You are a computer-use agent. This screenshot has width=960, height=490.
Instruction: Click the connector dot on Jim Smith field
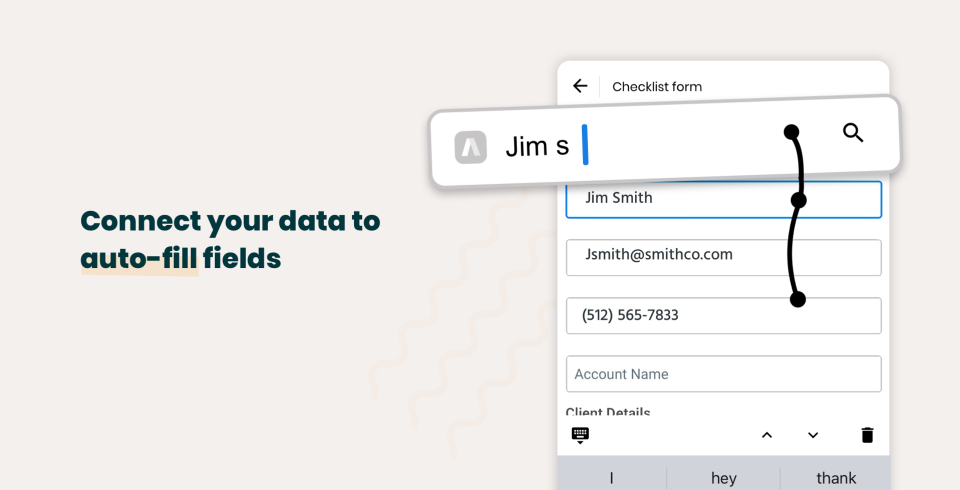pos(798,200)
